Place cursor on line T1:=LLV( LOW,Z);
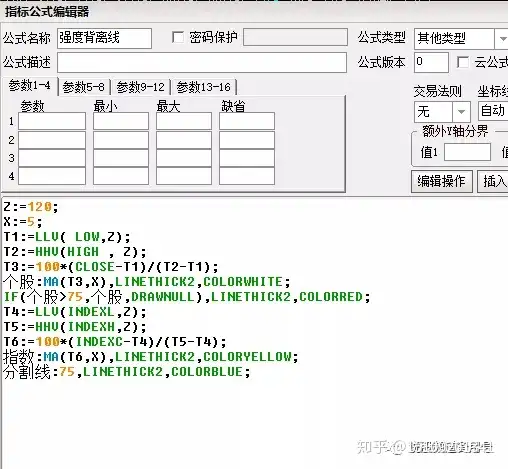Viewport: 508px width, 469px height. (67, 237)
